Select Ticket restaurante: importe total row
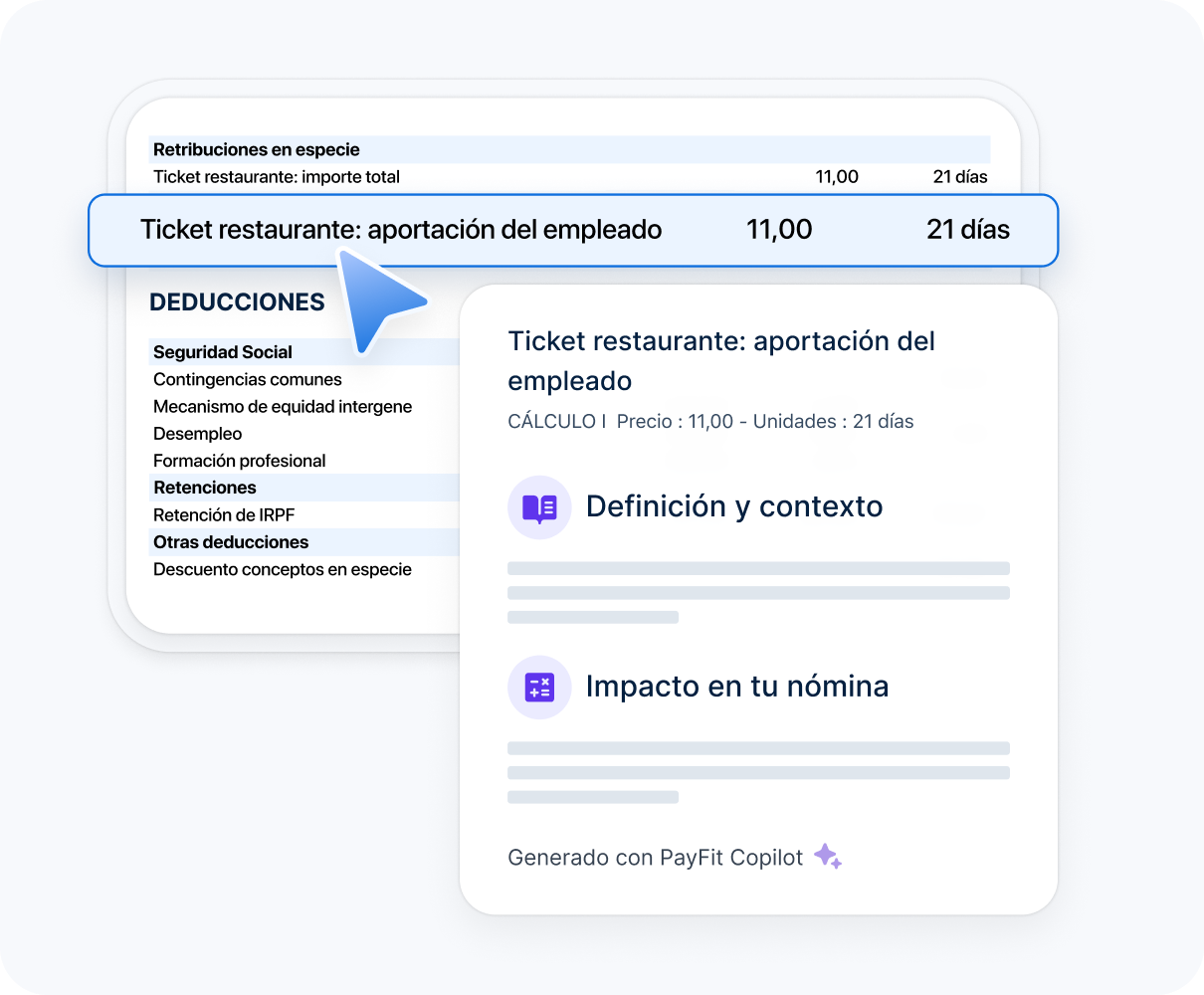 click(x=277, y=177)
